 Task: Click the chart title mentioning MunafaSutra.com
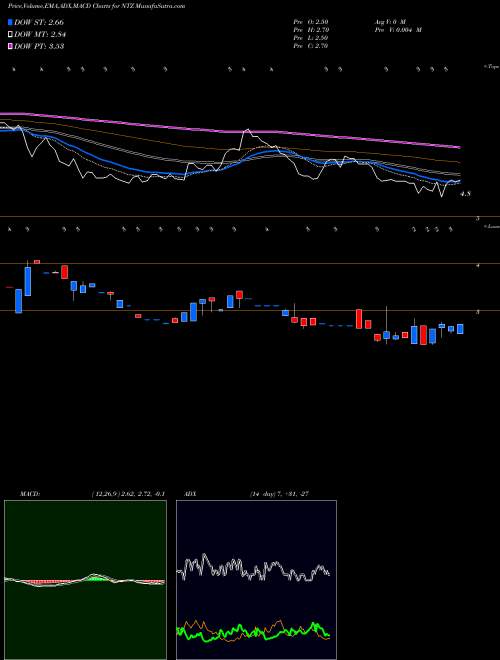[x=96, y=6]
